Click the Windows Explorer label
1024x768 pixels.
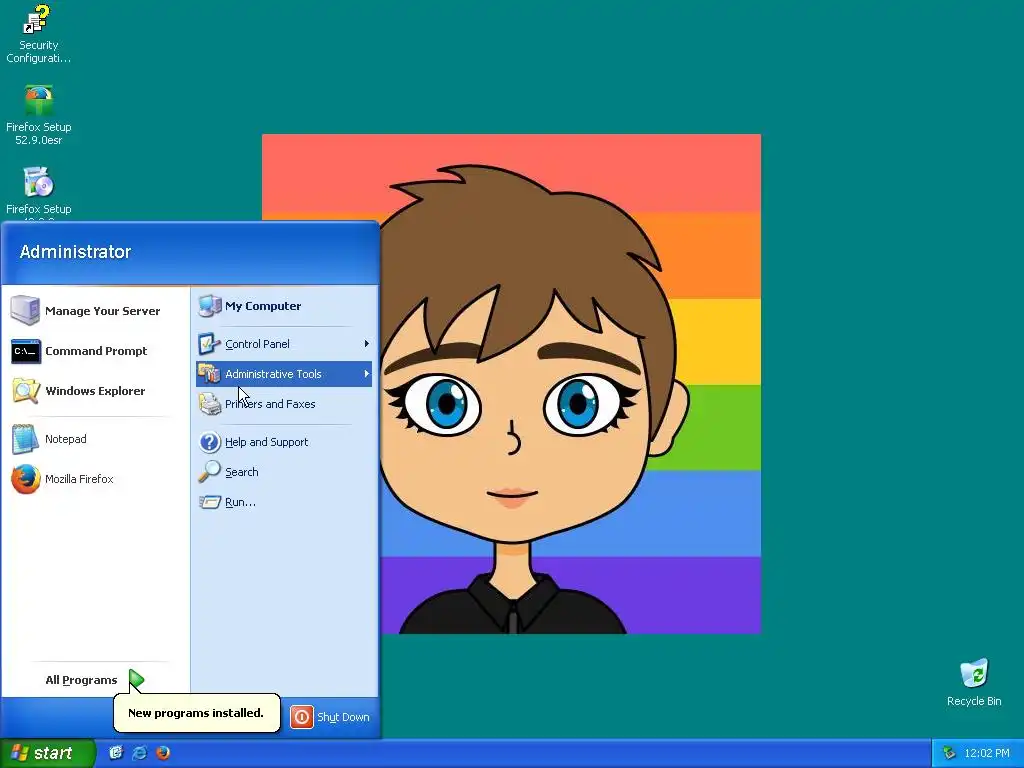95,391
